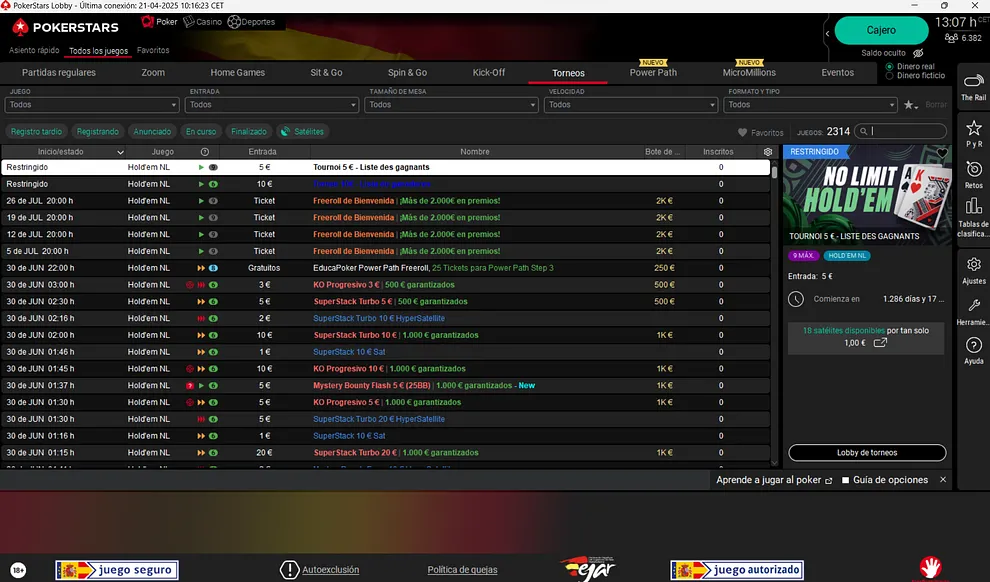This screenshot has width=990, height=582.
Task: Toggle hidden balance eye icon
Action: (918, 53)
